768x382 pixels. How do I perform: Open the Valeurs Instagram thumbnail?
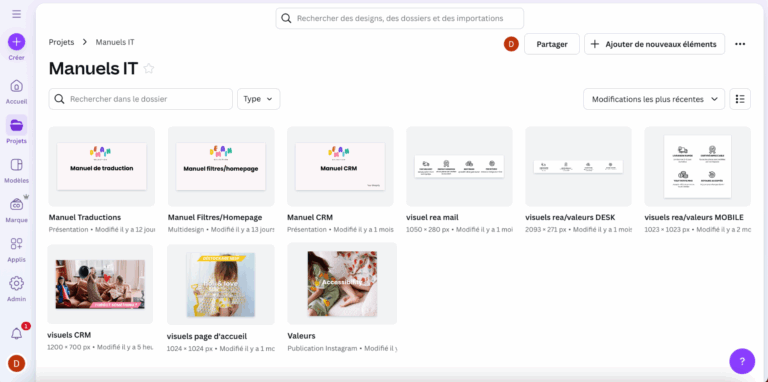tap(342, 283)
